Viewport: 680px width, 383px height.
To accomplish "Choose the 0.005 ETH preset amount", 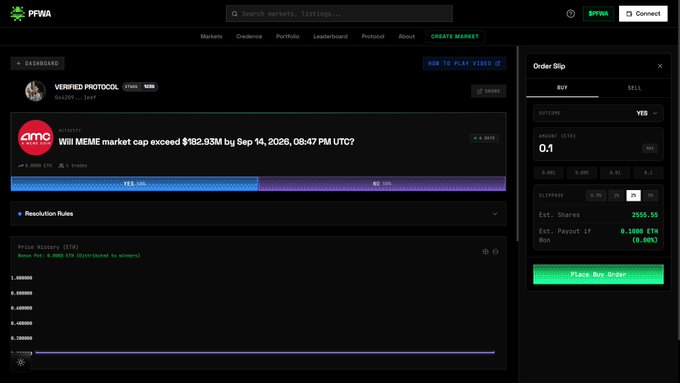I will [582, 173].
